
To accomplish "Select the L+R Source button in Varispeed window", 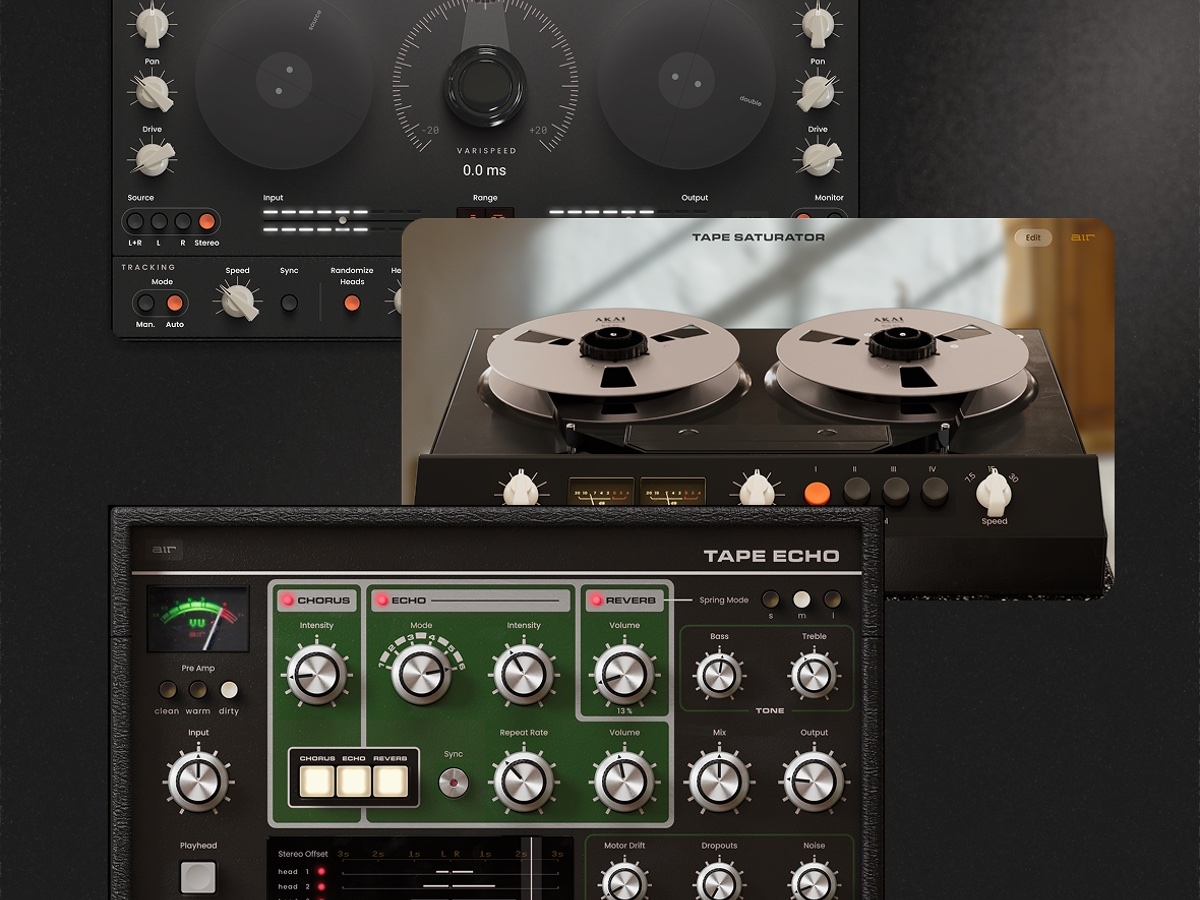I will click(x=135, y=222).
